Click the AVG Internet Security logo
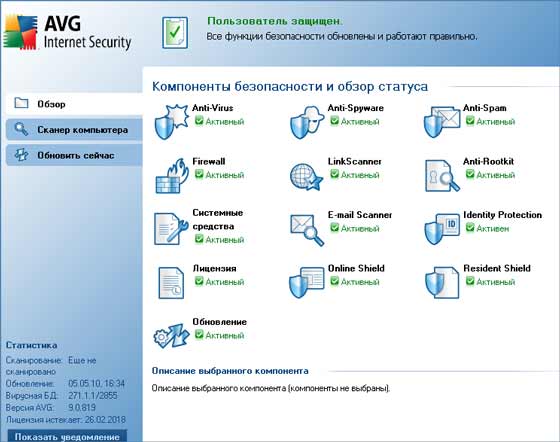Image resolution: width=560 pixels, height=442 pixels. click(x=68, y=32)
